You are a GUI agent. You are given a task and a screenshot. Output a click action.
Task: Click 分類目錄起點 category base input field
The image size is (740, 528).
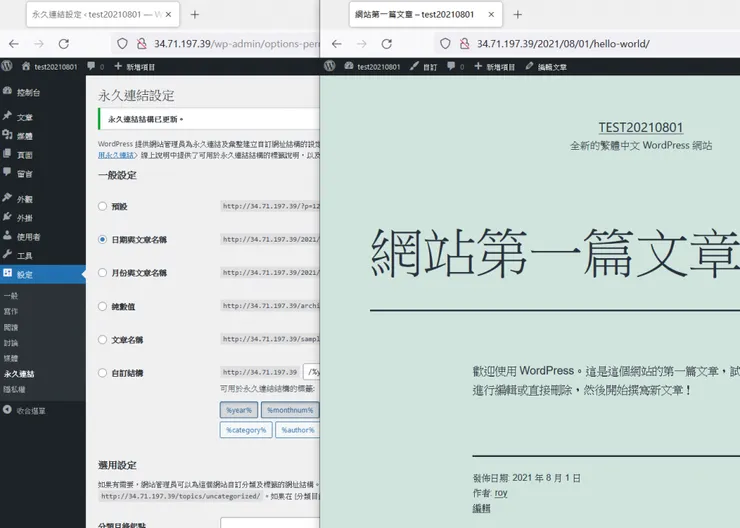[x=270, y=523]
